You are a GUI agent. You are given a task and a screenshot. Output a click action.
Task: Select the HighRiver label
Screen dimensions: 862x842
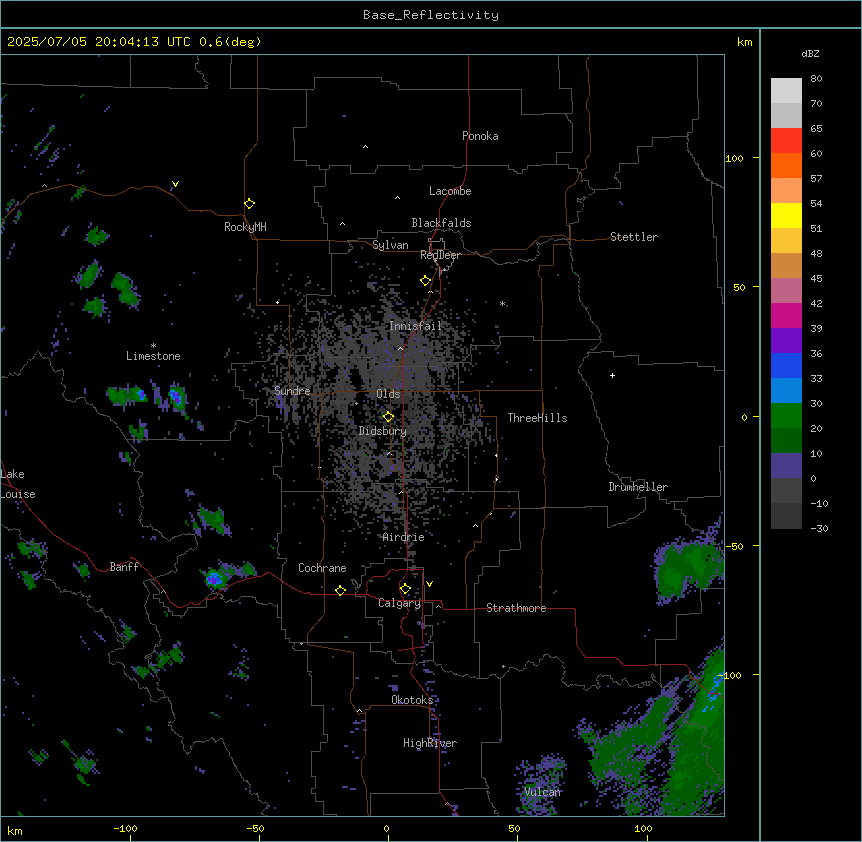point(430,743)
